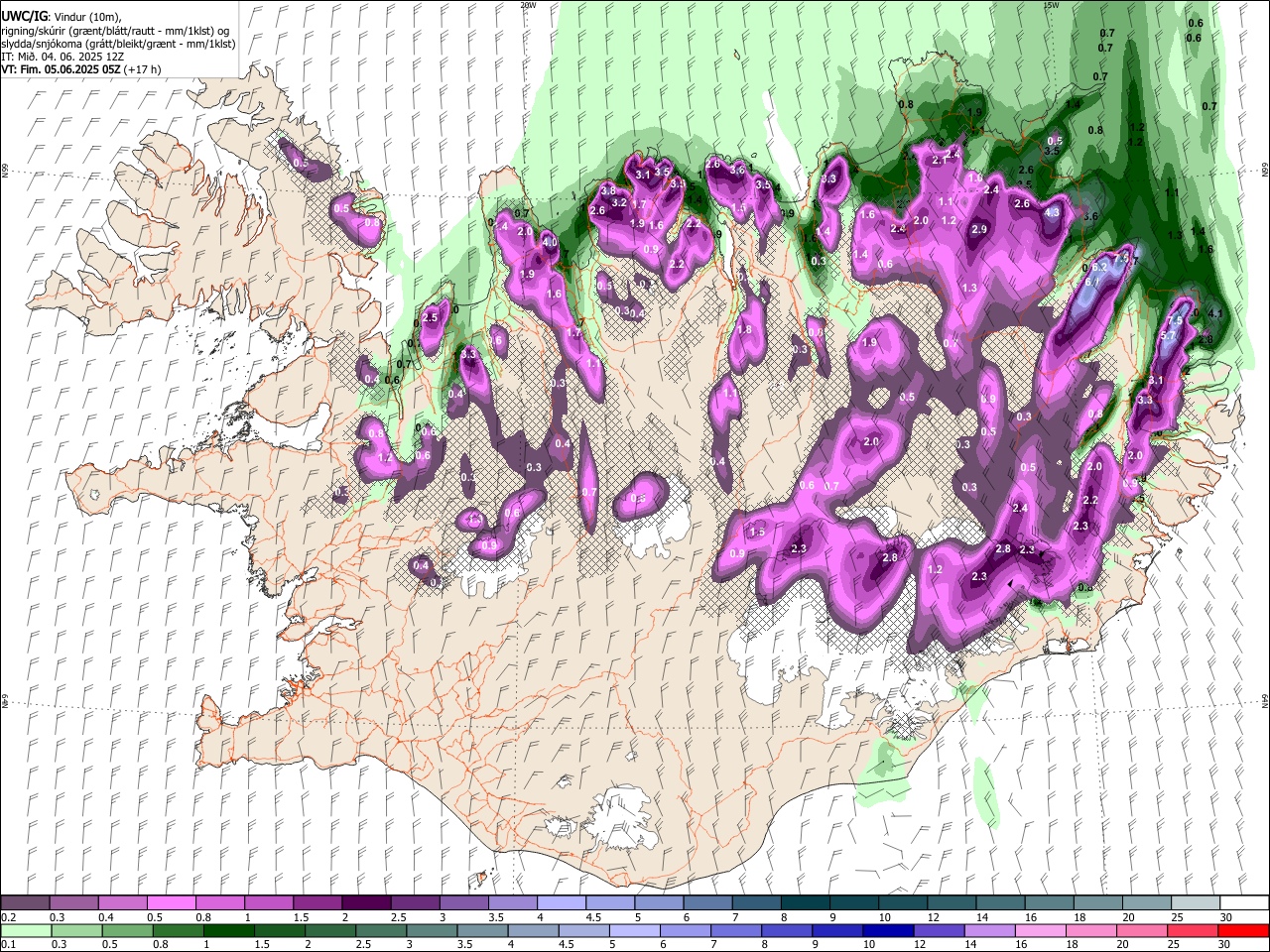This screenshot has height=952, width=1270.
Task: Pick the rain scale swatch between 7 and 8
Action: 736,930
